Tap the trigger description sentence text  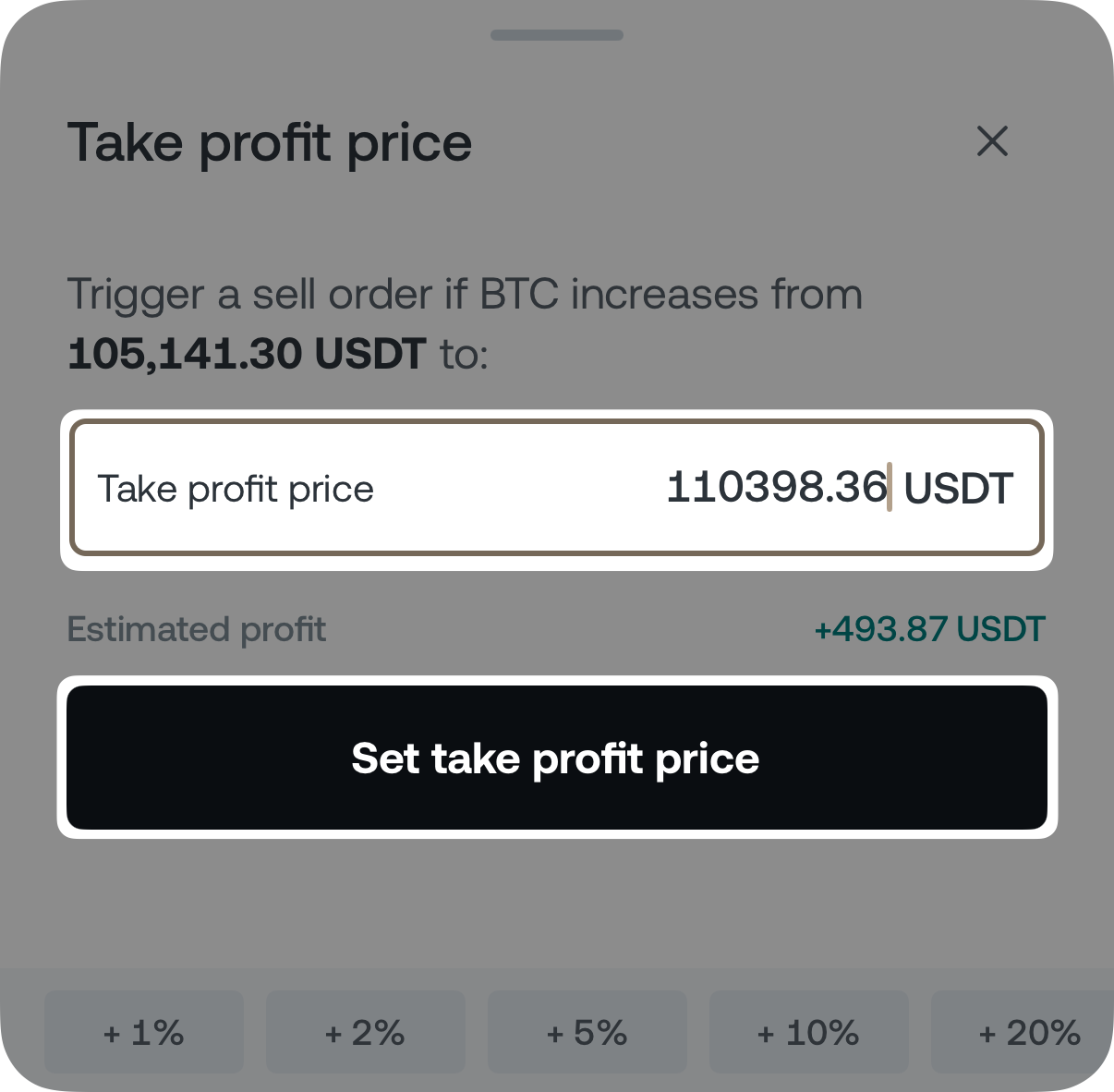[x=466, y=295]
